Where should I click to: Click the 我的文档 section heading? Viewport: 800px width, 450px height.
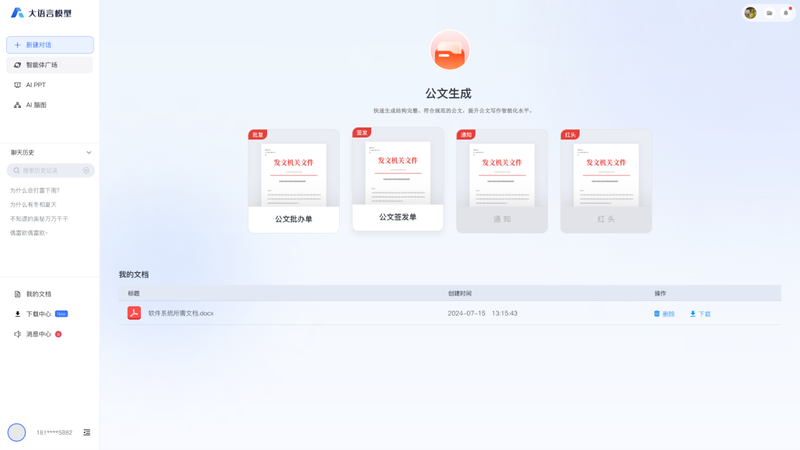click(134, 274)
